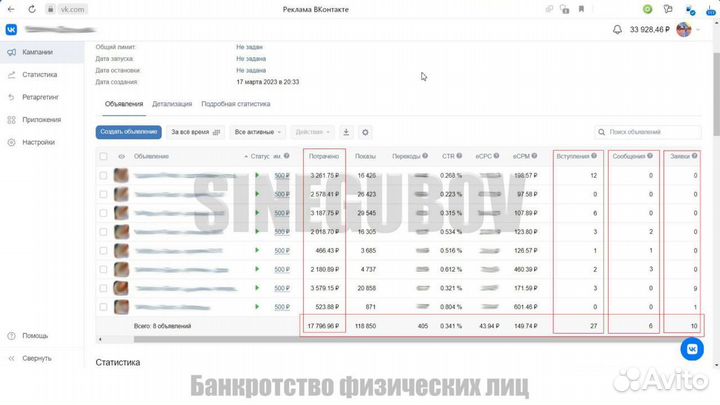Open the Действия dropdown

[313, 132]
